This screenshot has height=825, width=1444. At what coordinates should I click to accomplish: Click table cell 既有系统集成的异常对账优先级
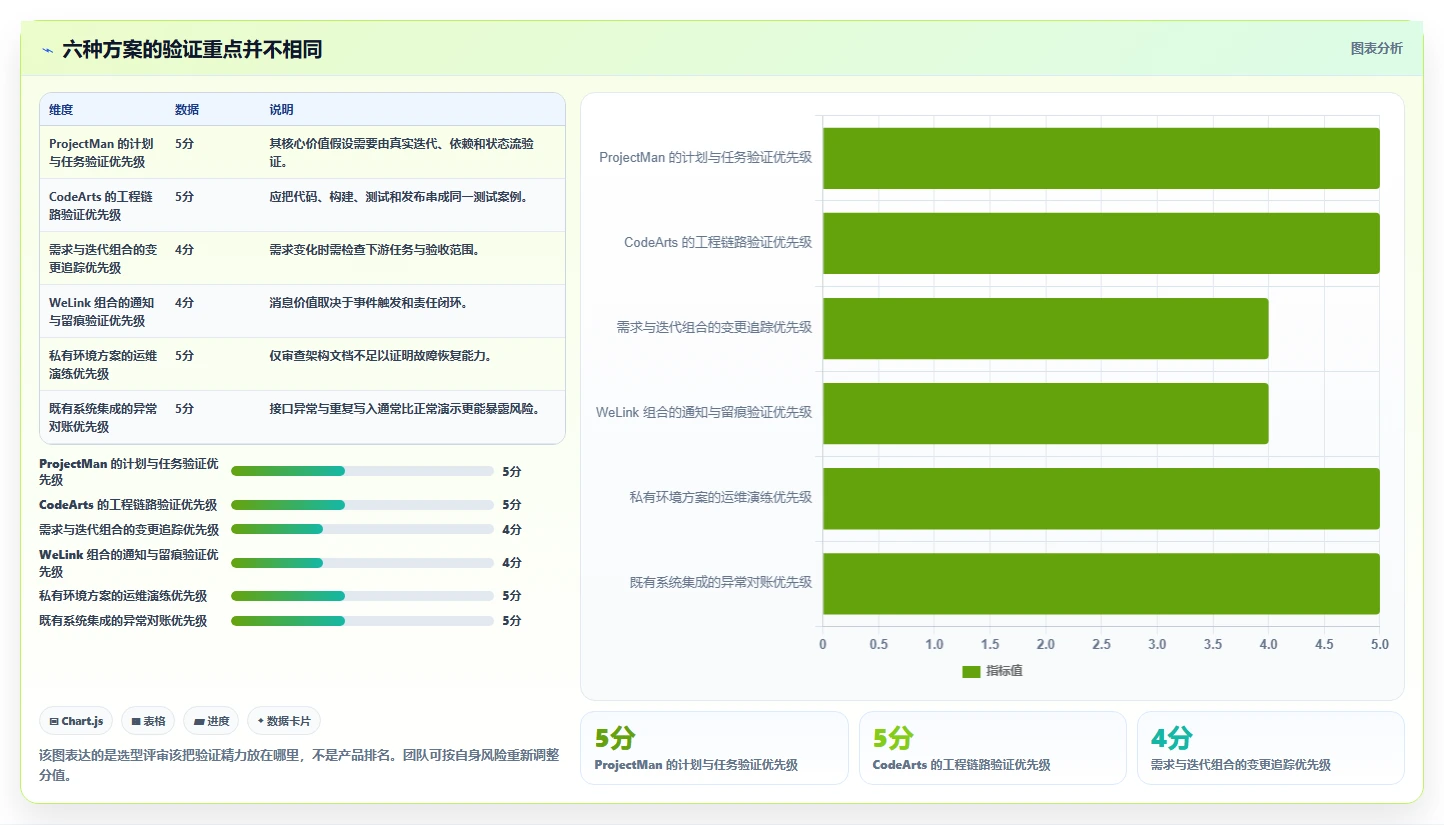[x=103, y=418]
